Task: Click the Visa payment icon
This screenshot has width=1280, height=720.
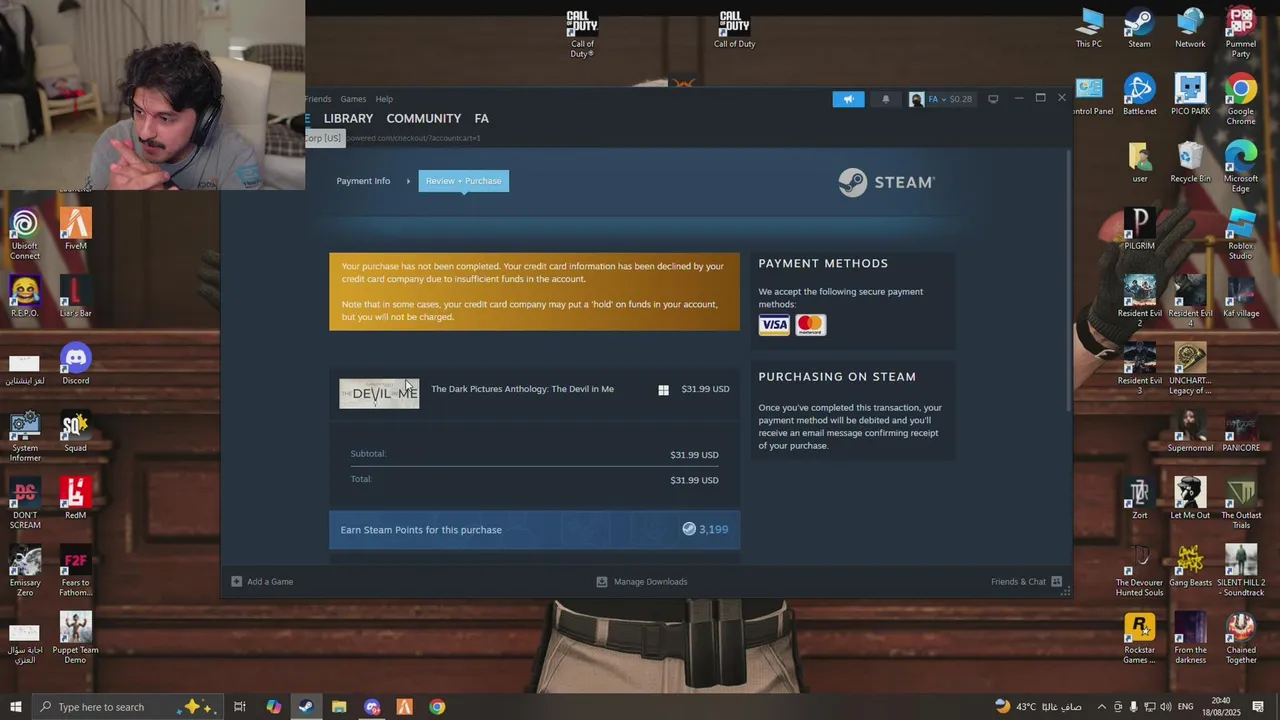Action: click(x=774, y=325)
